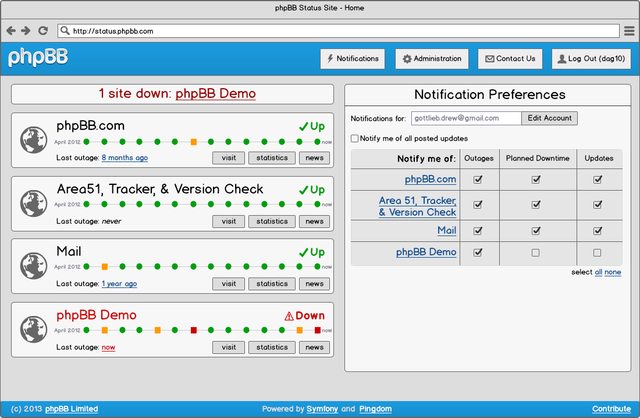
Task: Open statistics for phpBB.com
Action: (272, 158)
